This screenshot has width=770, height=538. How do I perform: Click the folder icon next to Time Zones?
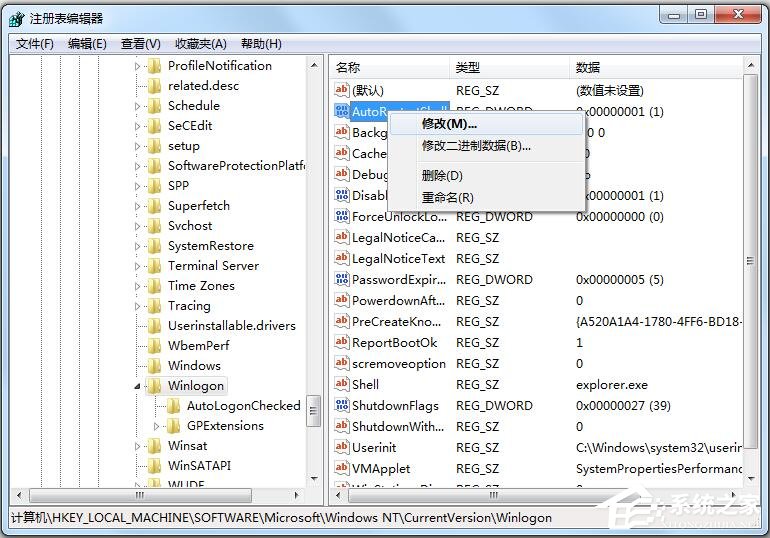155,286
